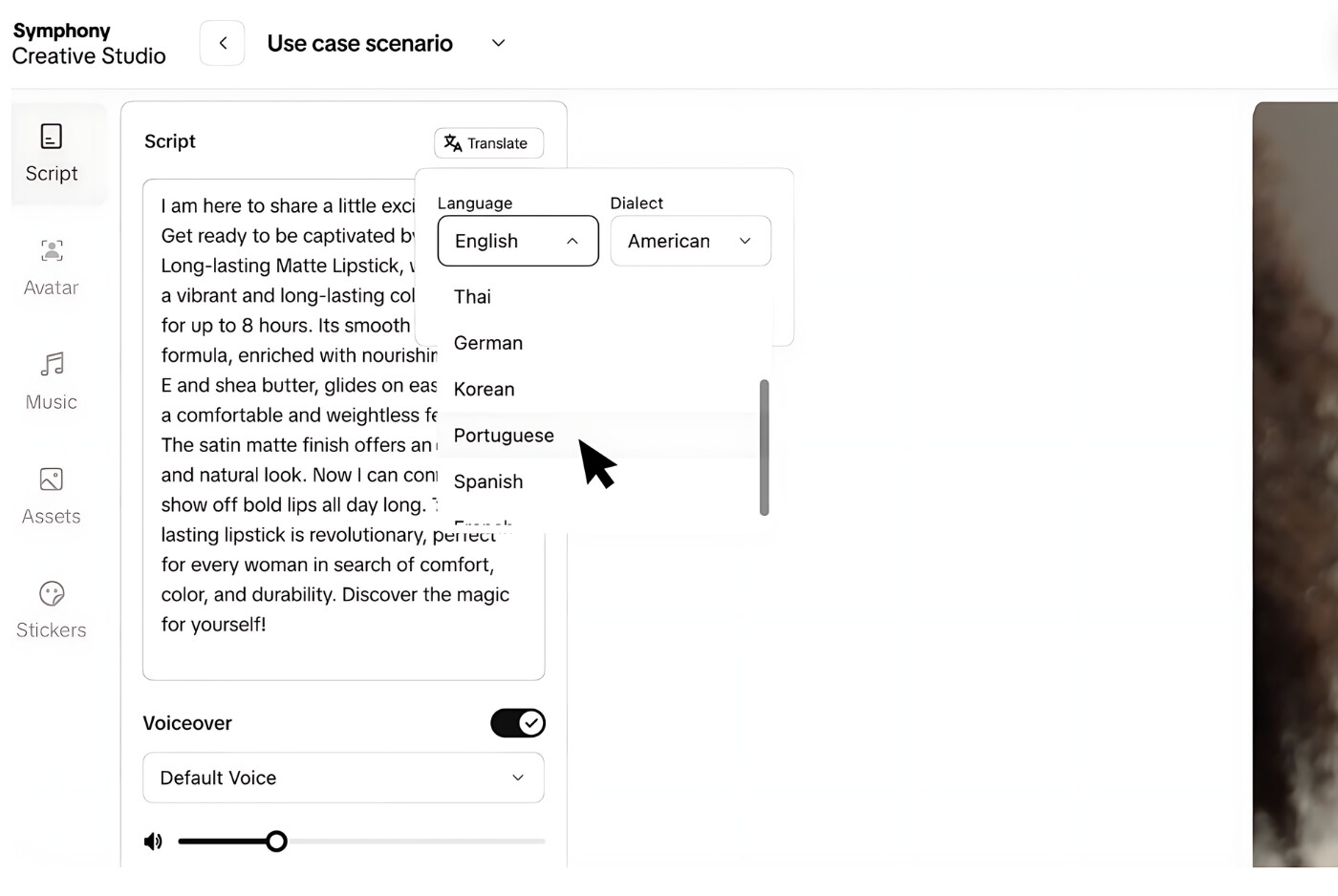Choose German in the language list
Screen dimensions: 1338x896
pos(488,343)
